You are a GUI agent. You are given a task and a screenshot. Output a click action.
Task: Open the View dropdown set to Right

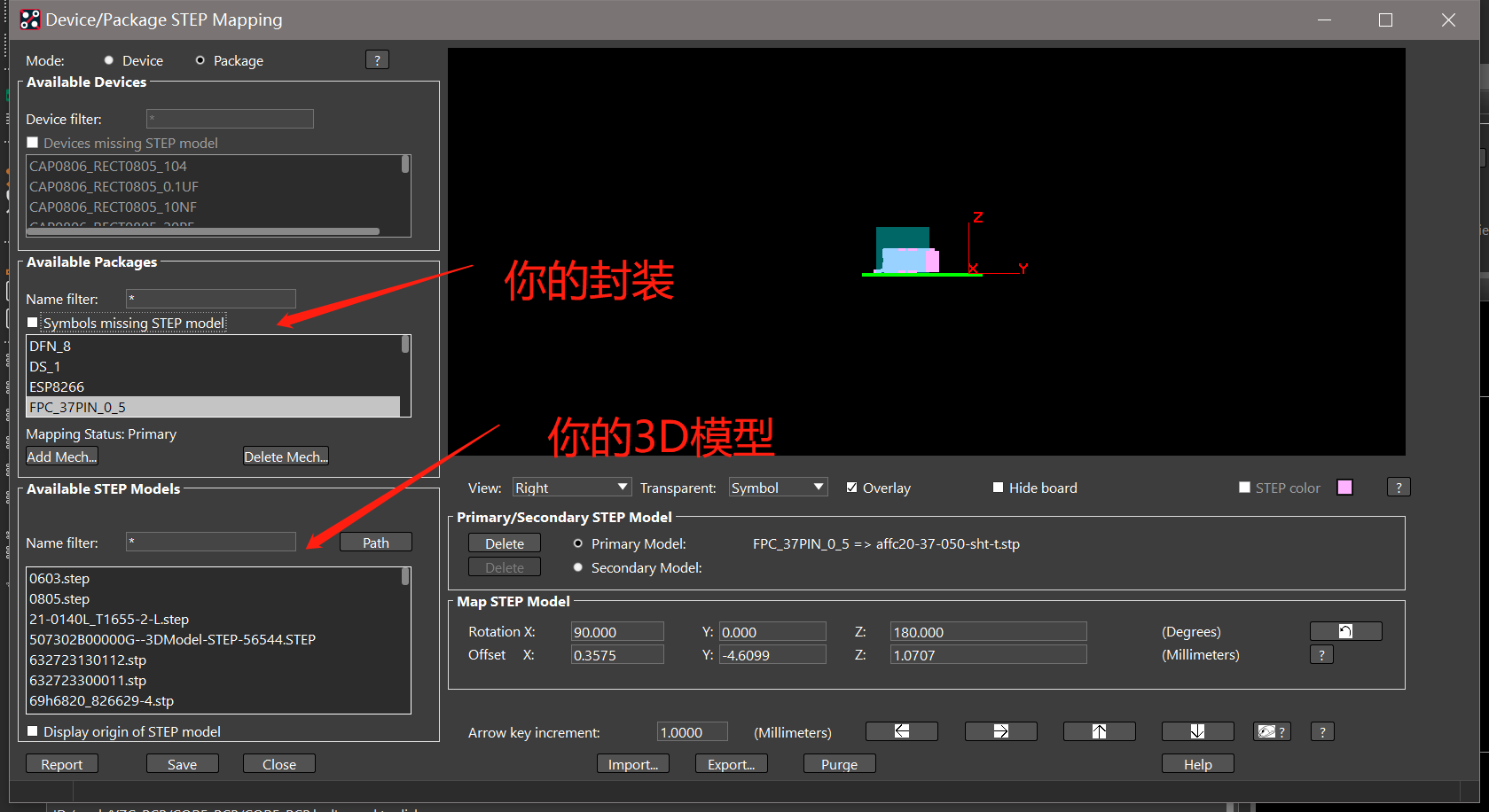pyautogui.click(x=572, y=487)
